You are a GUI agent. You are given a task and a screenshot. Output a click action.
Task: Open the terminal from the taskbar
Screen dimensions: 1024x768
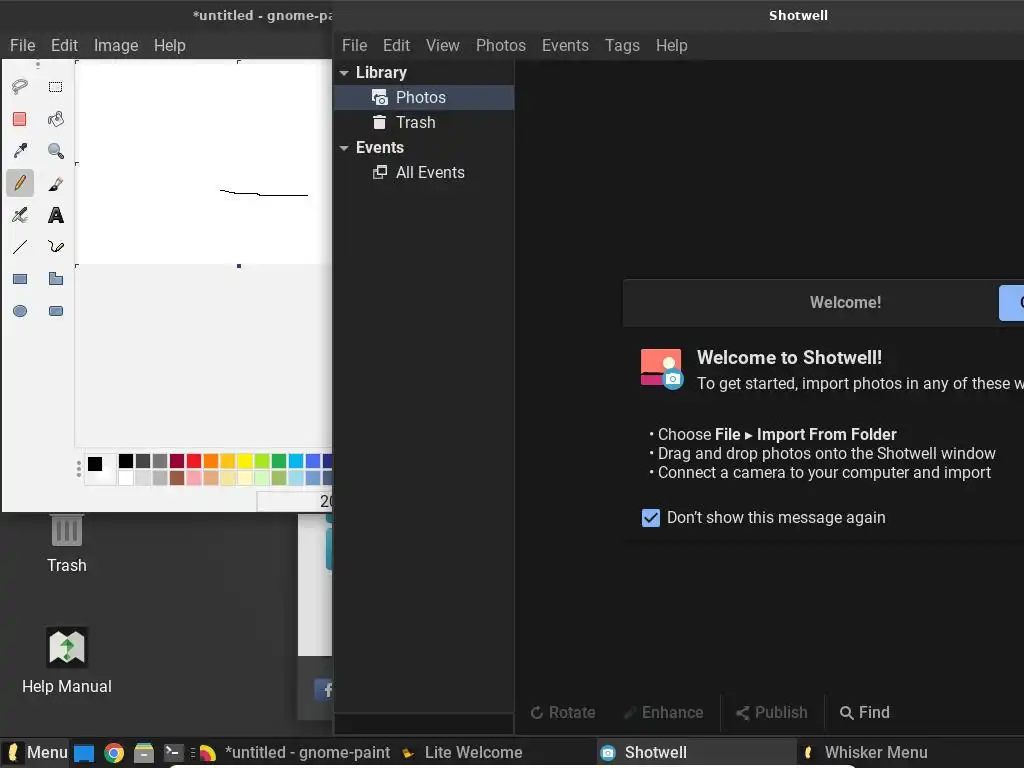tap(173, 752)
